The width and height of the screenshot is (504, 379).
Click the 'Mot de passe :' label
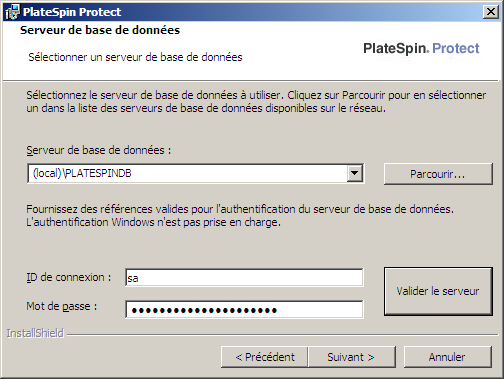[x=62, y=306]
